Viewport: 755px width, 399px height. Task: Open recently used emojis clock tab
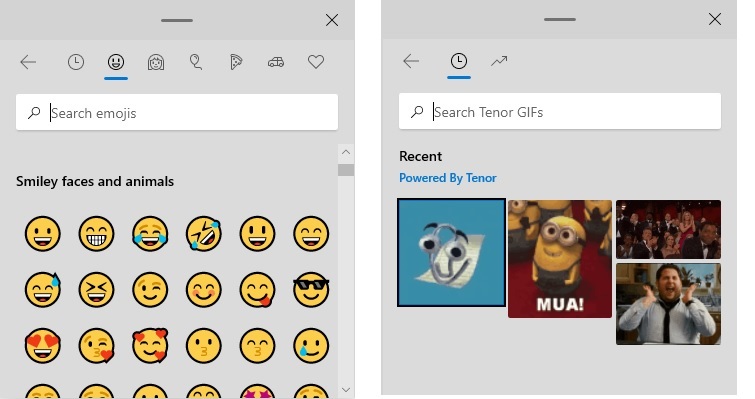76,62
